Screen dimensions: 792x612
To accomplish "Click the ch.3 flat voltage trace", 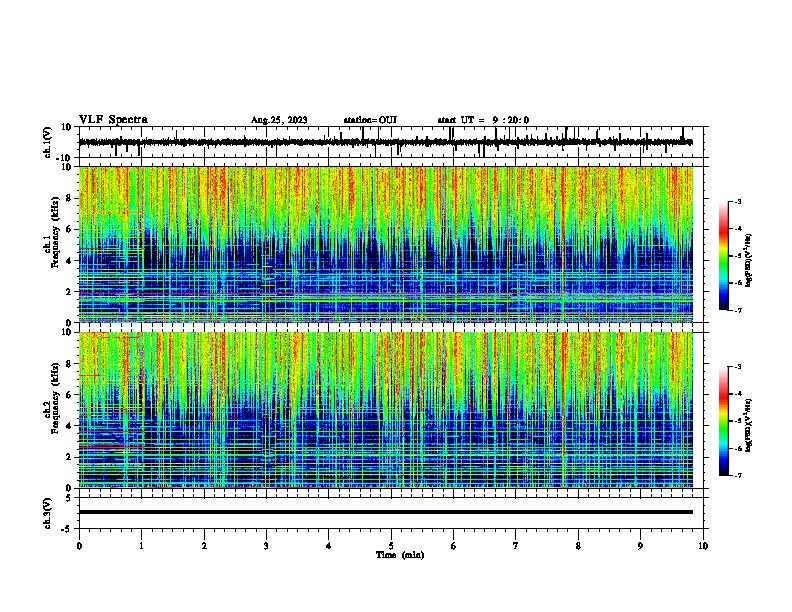I will 386,512.
